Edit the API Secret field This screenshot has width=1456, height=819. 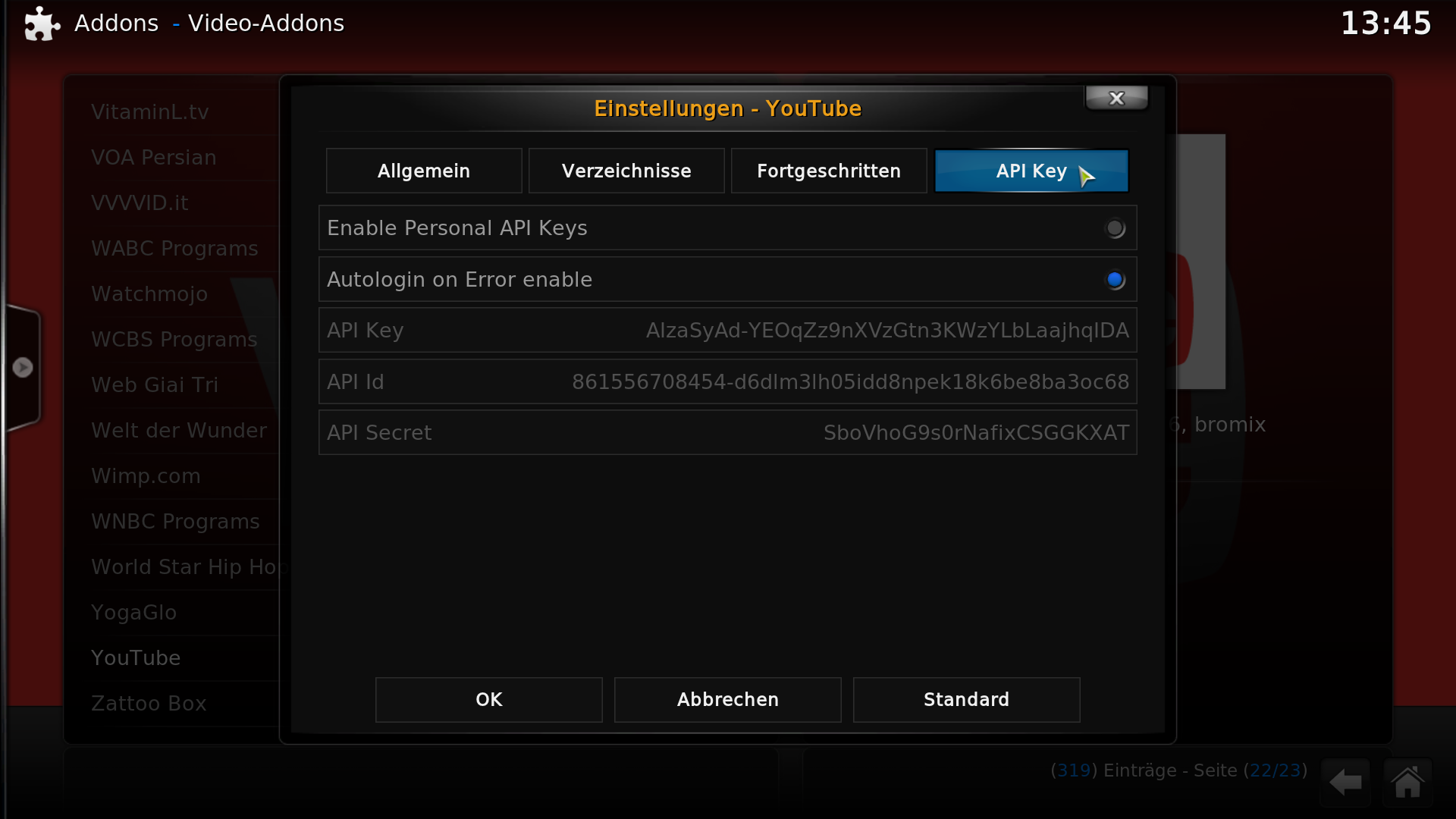click(727, 432)
